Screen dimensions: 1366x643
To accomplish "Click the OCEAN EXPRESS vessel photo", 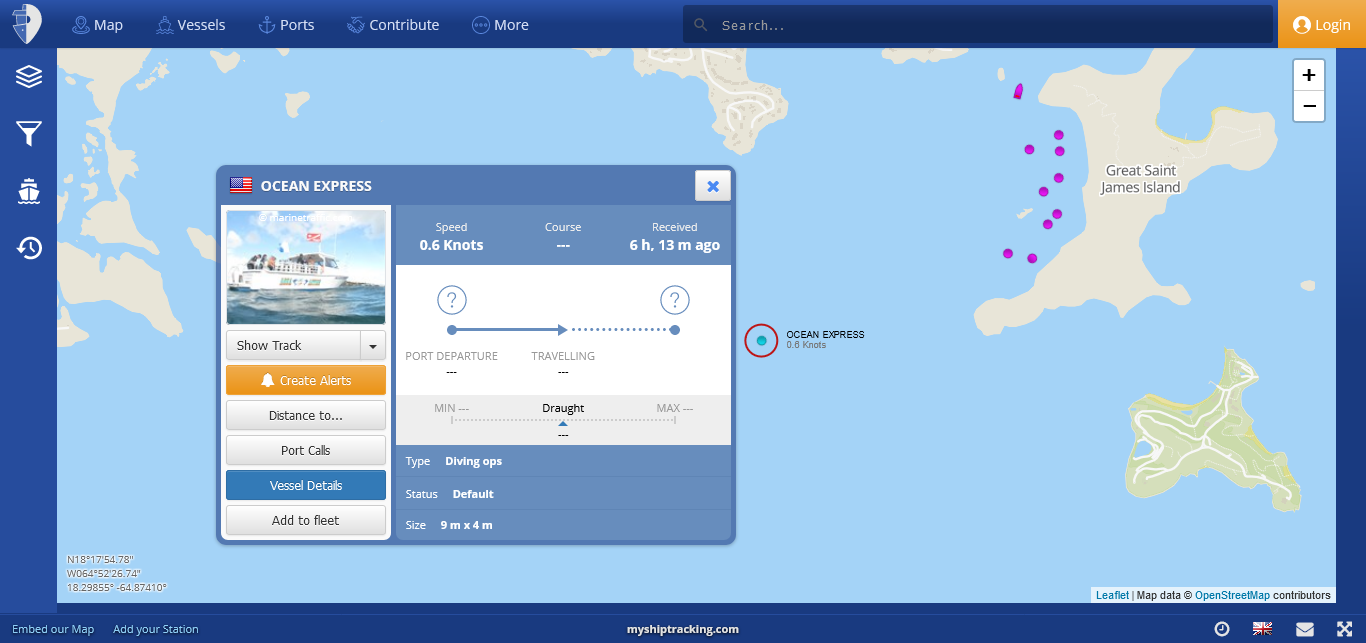I will point(306,266).
